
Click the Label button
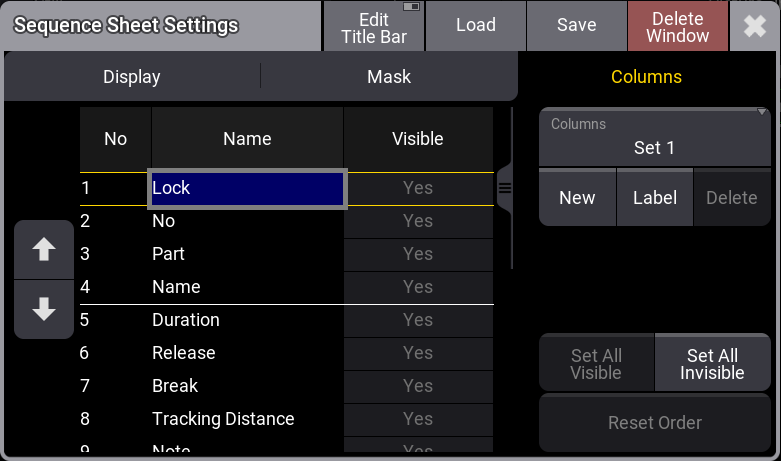pos(655,198)
